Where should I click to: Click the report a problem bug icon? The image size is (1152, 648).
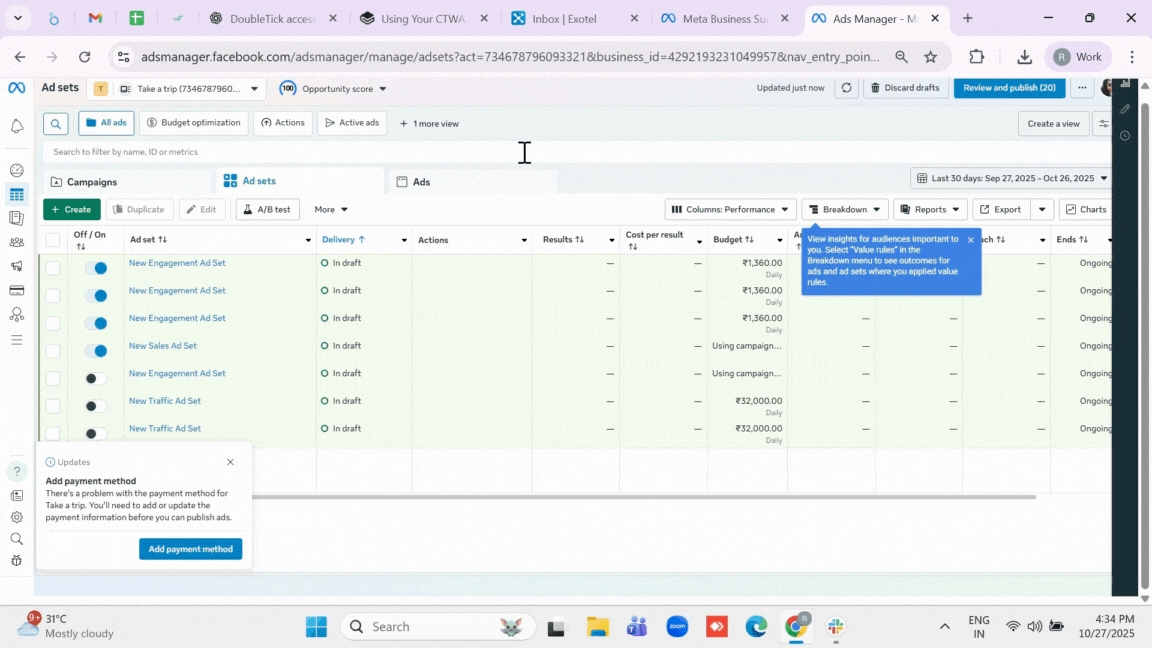(x=17, y=560)
